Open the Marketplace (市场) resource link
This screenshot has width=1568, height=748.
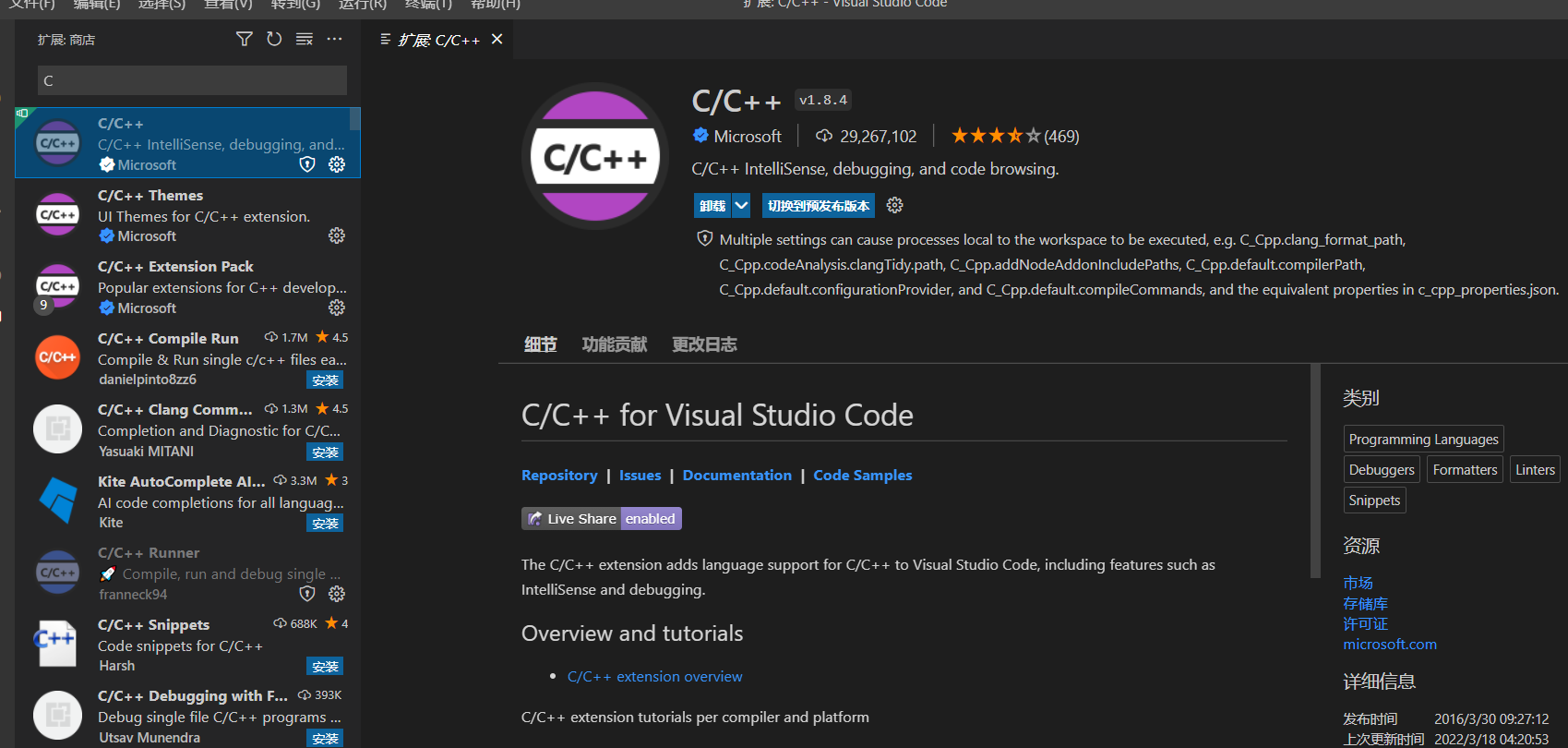[x=1358, y=583]
